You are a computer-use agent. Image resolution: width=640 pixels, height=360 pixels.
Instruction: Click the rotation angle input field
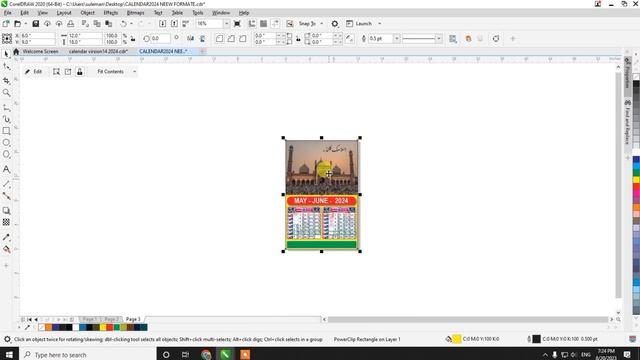pos(160,39)
